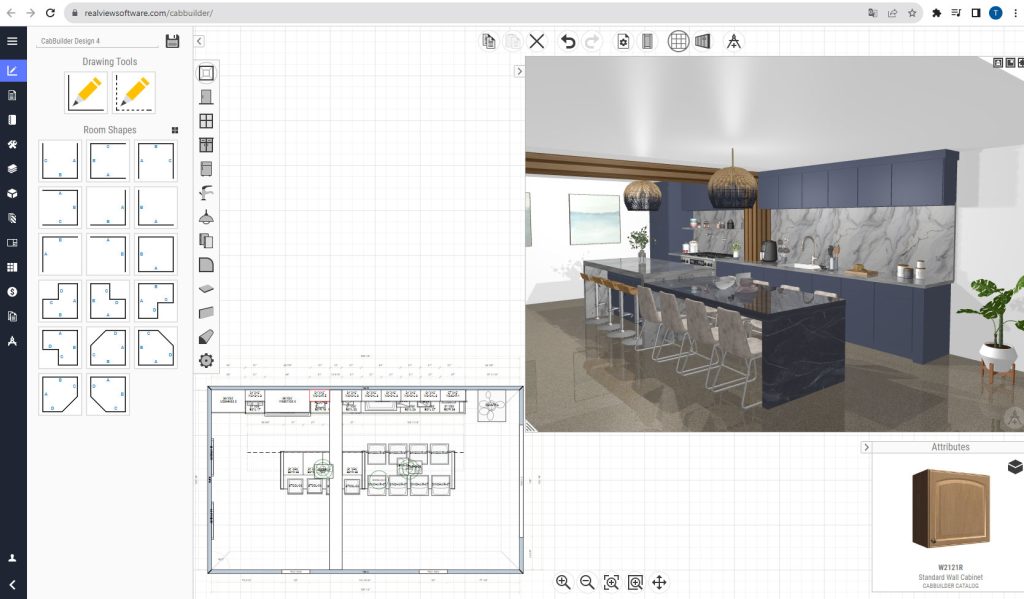Viewport: 1024px width, 599px height.
Task: Open the browser three-dot menu
Action: click(x=1015, y=12)
